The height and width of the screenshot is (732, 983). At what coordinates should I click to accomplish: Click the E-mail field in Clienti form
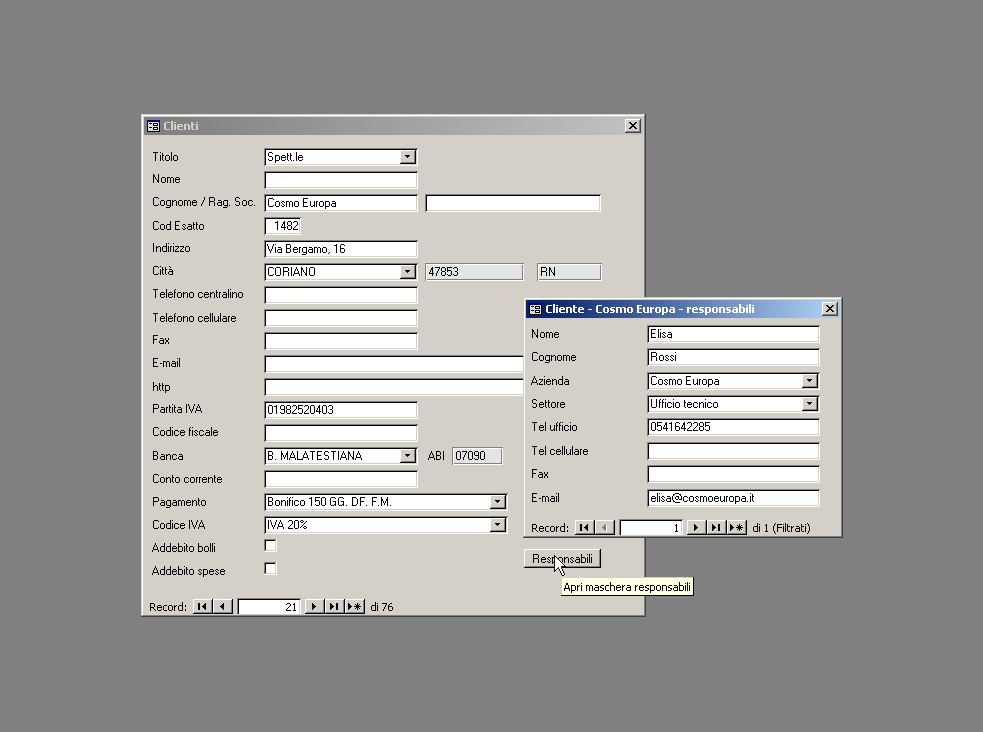[394, 363]
